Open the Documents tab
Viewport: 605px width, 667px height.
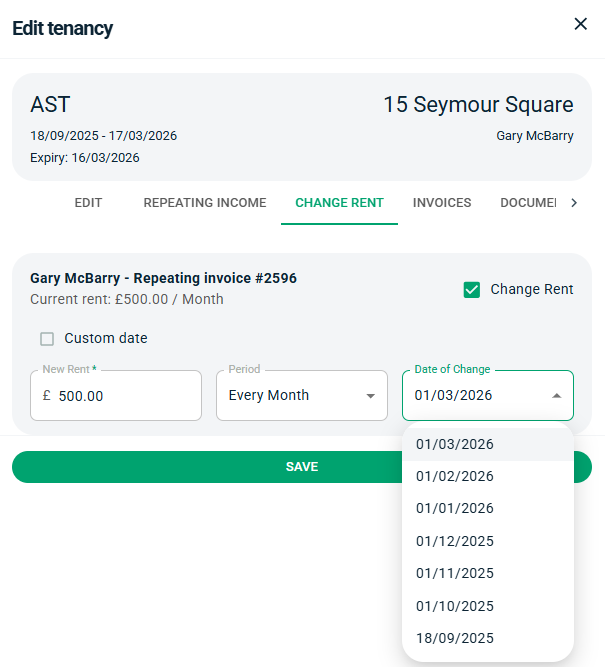click(x=528, y=203)
